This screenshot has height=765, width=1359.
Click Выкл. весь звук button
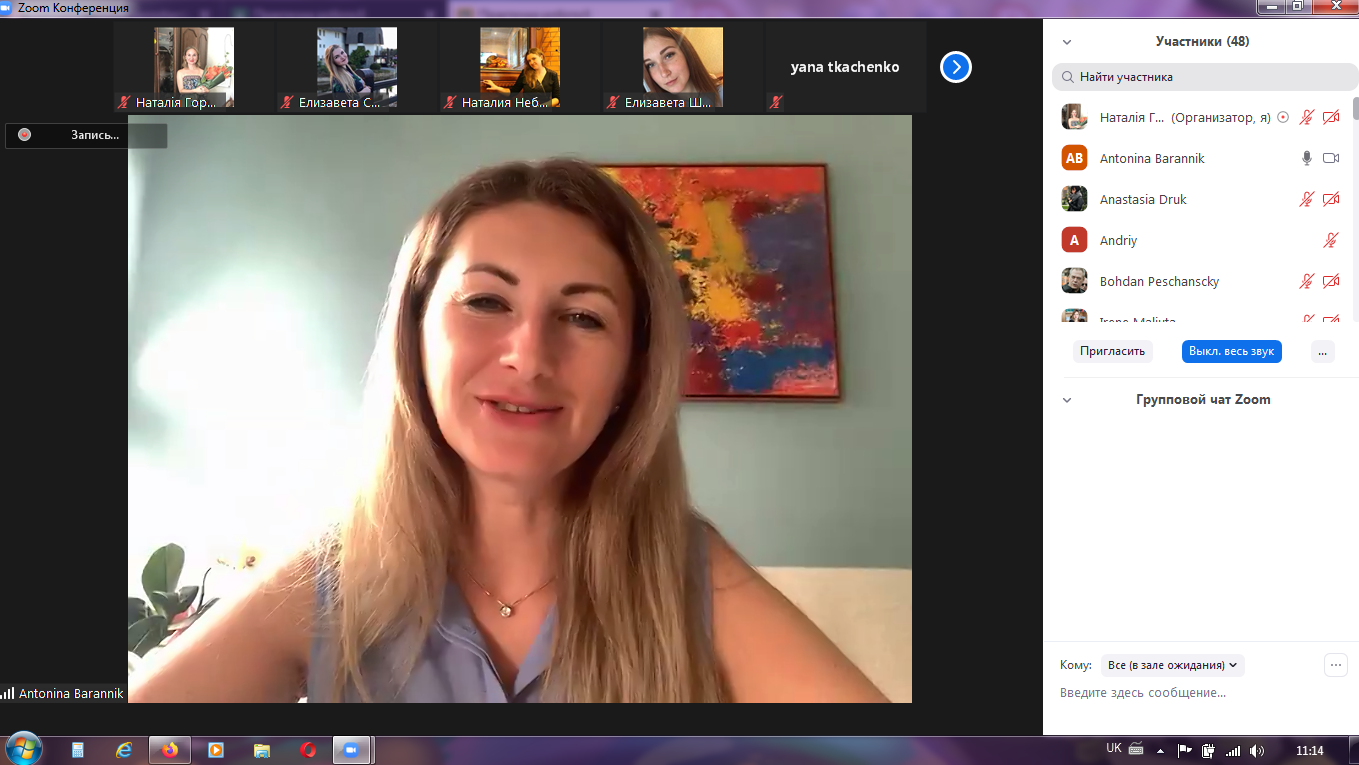pyautogui.click(x=1231, y=351)
